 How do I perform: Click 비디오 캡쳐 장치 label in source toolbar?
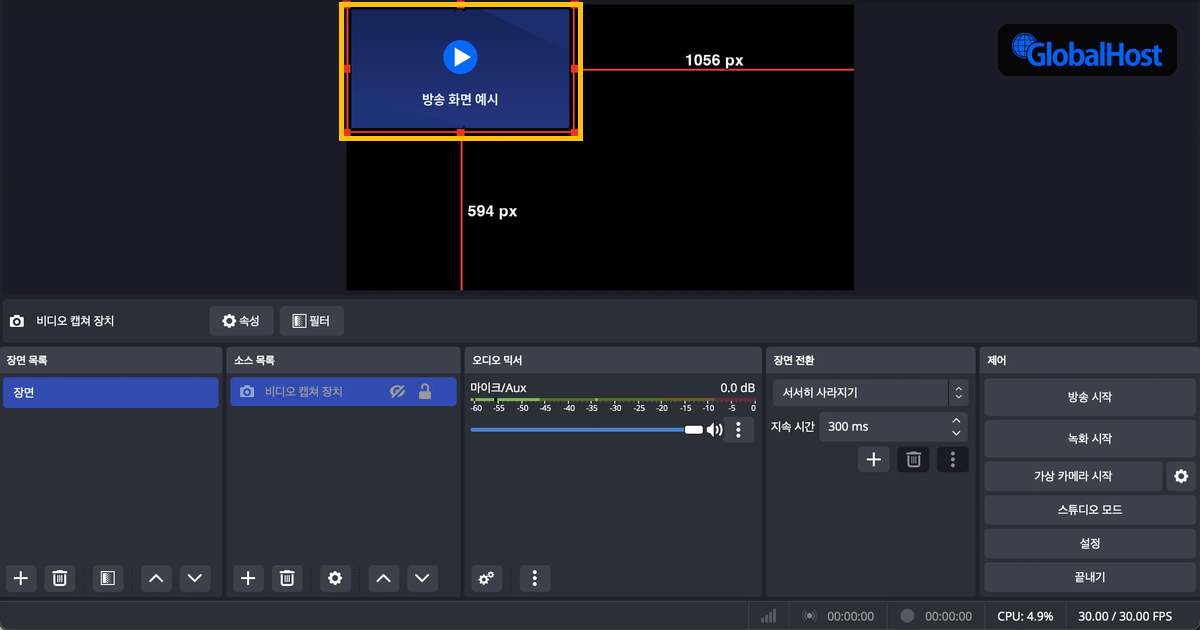[x=76, y=321]
